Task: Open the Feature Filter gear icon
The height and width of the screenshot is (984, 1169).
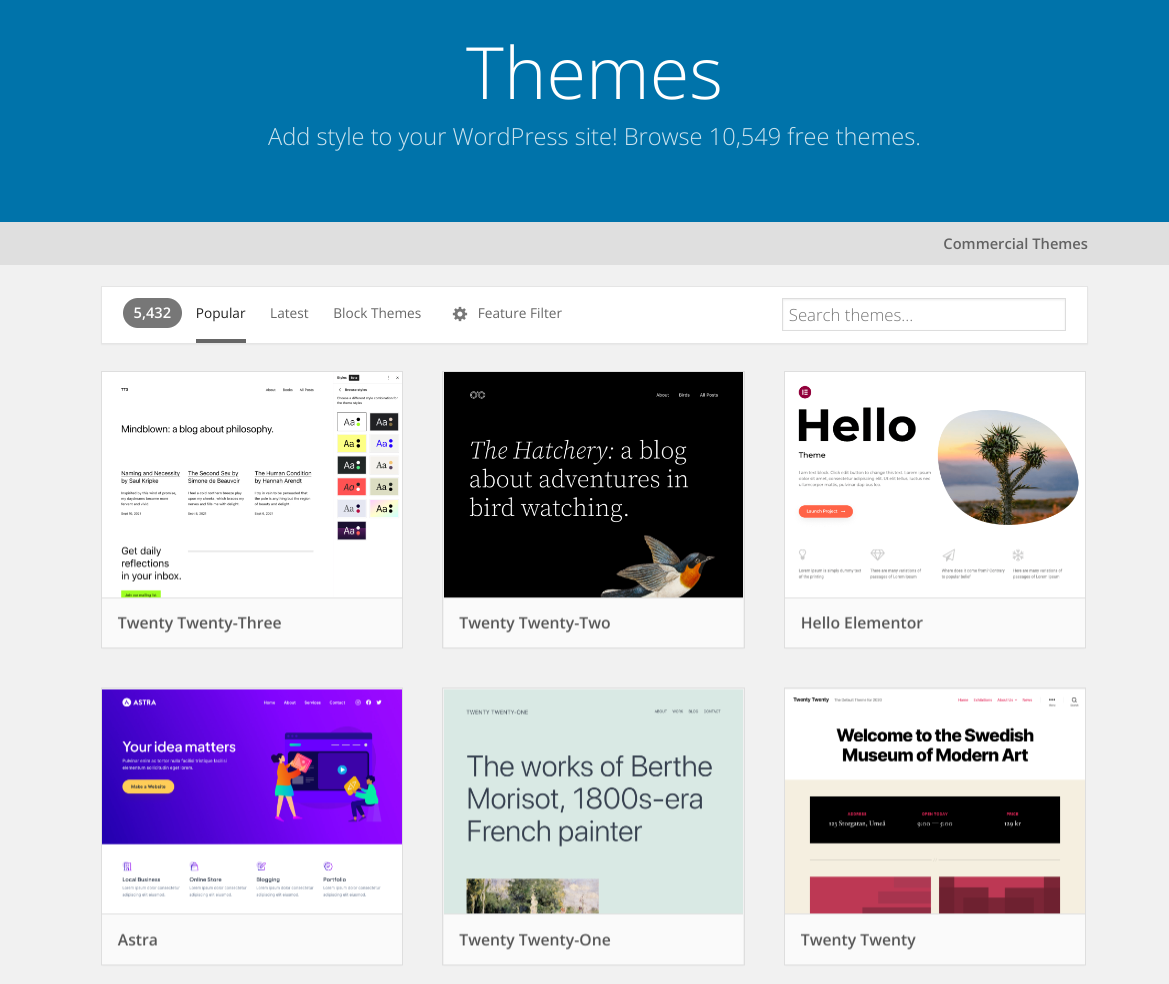Action: pos(460,313)
